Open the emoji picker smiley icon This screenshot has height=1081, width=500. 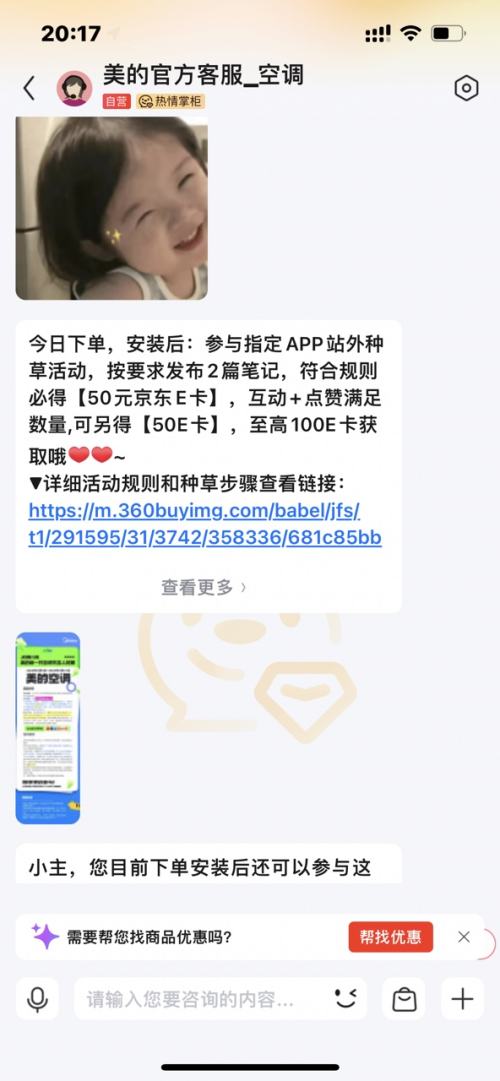click(x=346, y=999)
